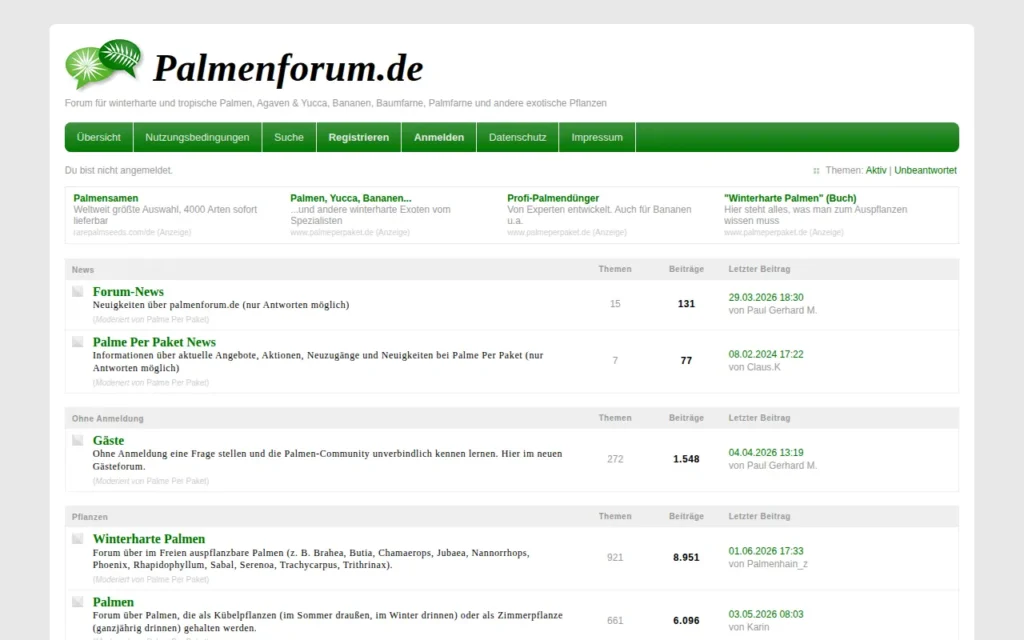
Task: Click the topic count 15 for Forum-News
Action: (615, 304)
